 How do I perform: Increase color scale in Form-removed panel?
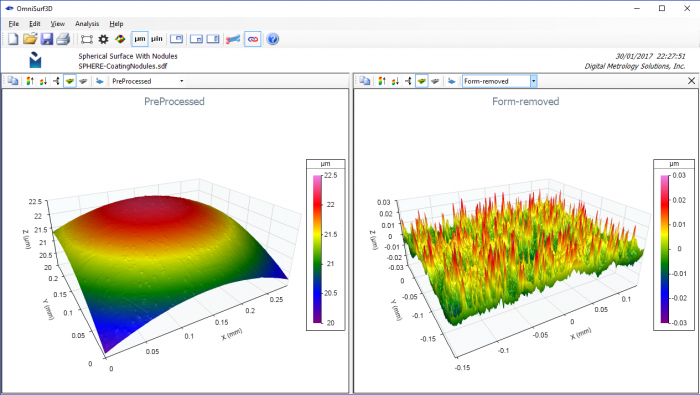(x=382, y=81)
